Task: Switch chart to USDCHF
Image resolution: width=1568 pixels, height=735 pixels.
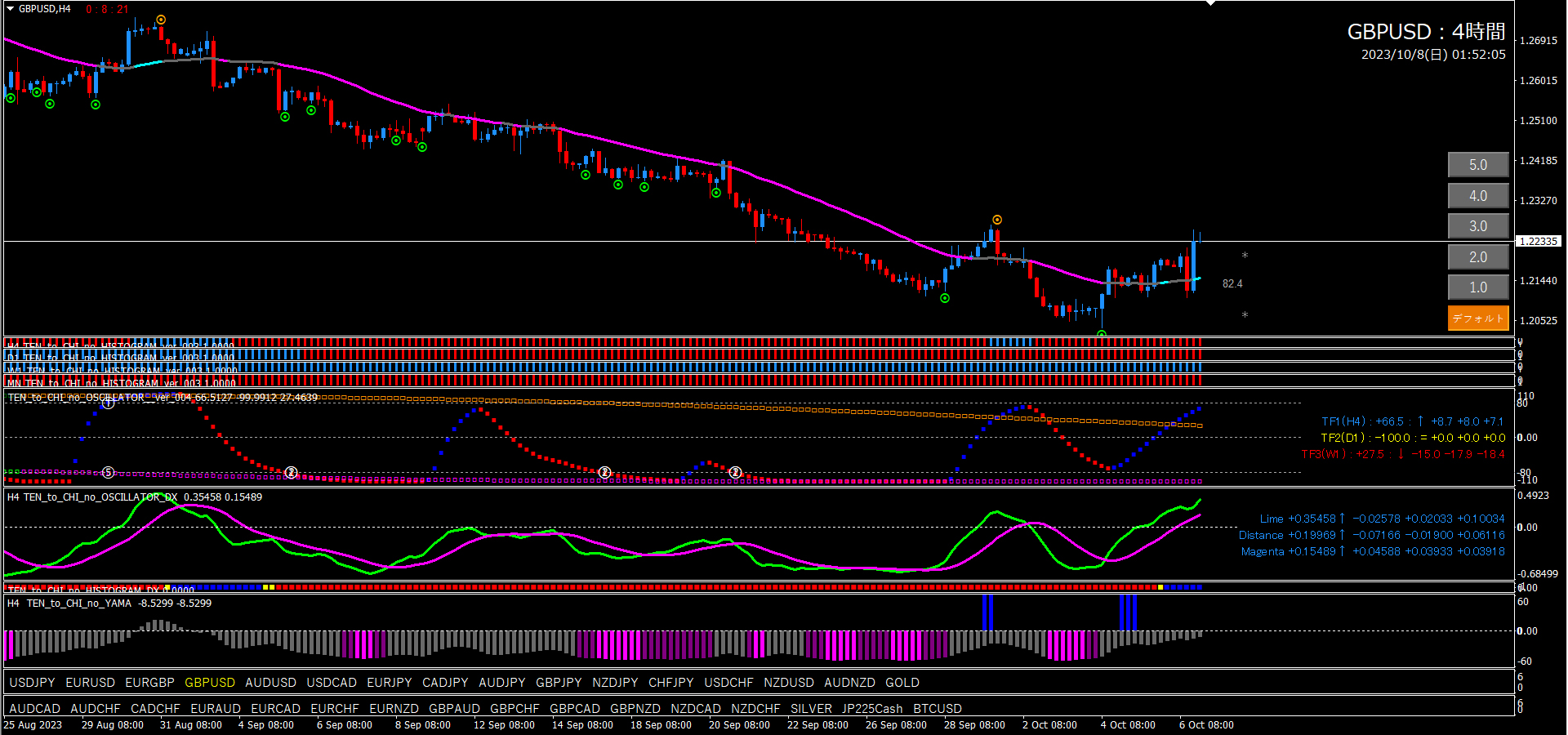Action: click(729, 683)
